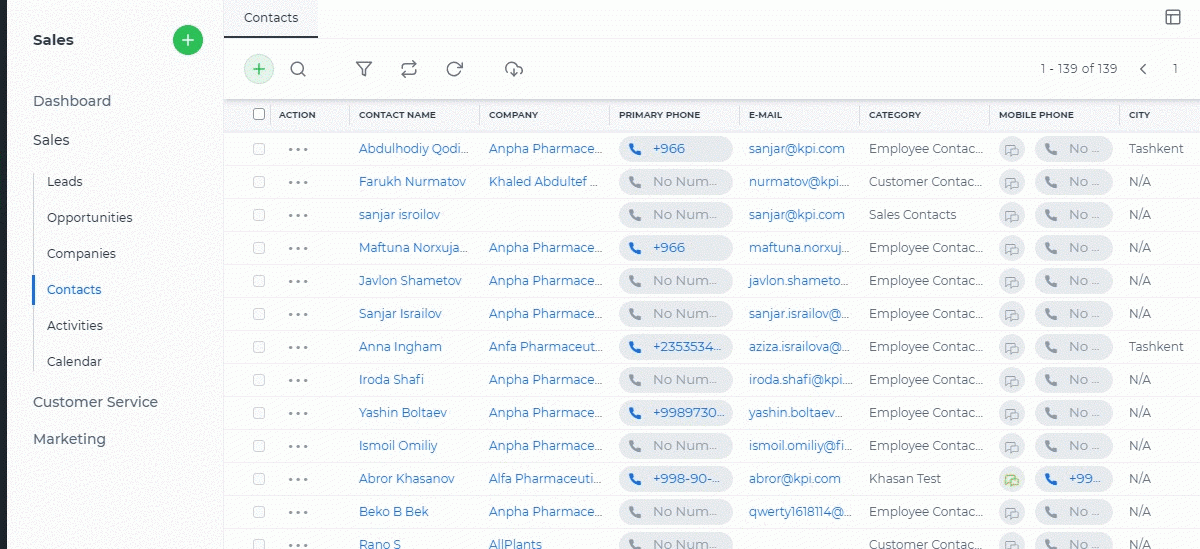Click the repeat arrows icon in toolbar
1200x549 pixels.
[409, 69]
